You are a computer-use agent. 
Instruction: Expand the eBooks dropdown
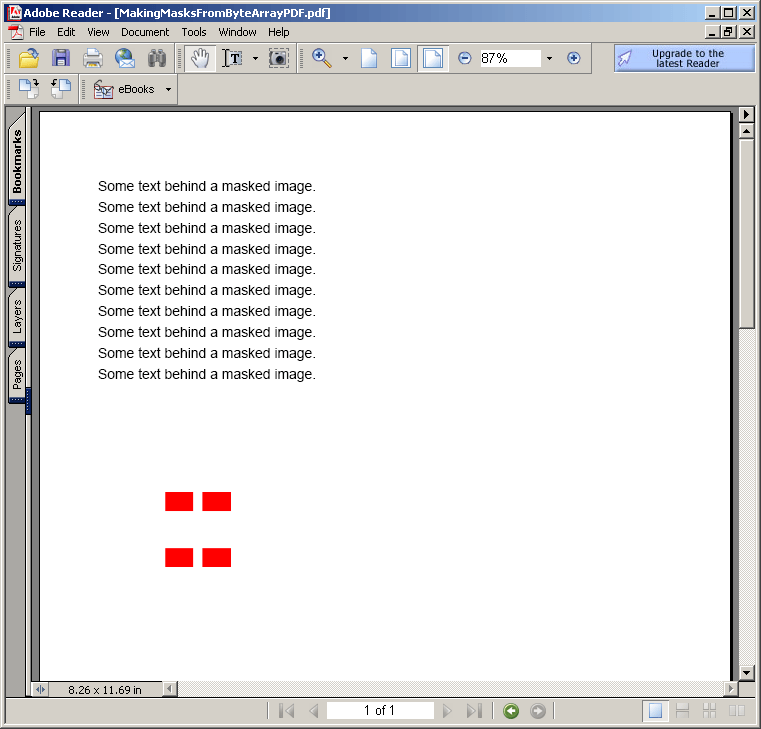(168, 89)
